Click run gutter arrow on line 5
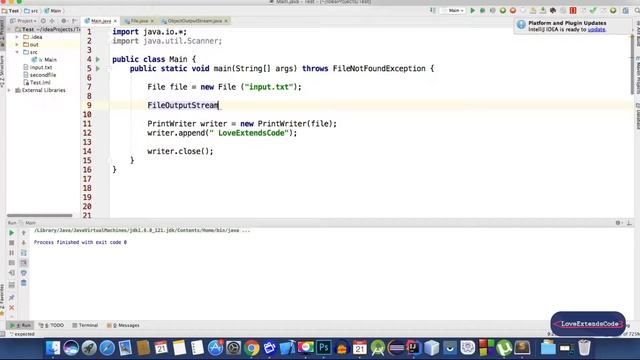This screenshot has width=640, height=360. coord(98,69)
